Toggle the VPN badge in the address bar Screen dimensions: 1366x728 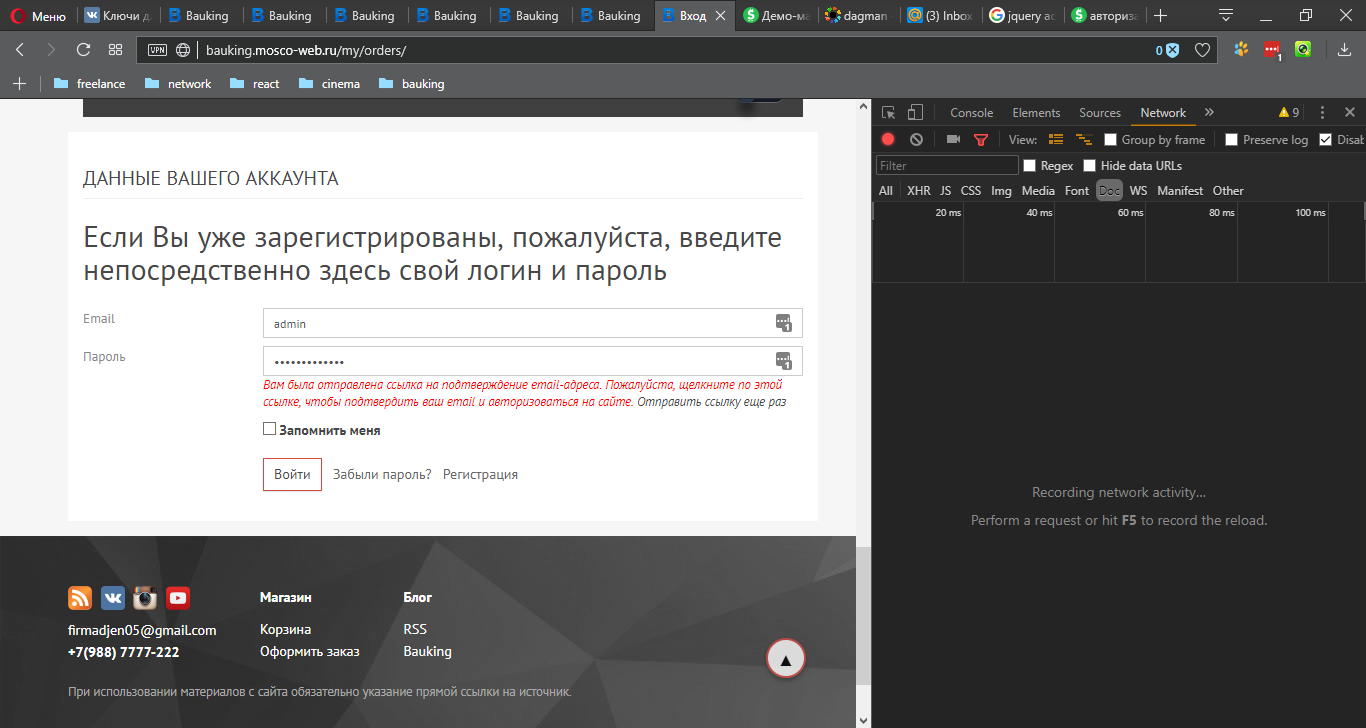pyautogui.click(x=158, y=50)
